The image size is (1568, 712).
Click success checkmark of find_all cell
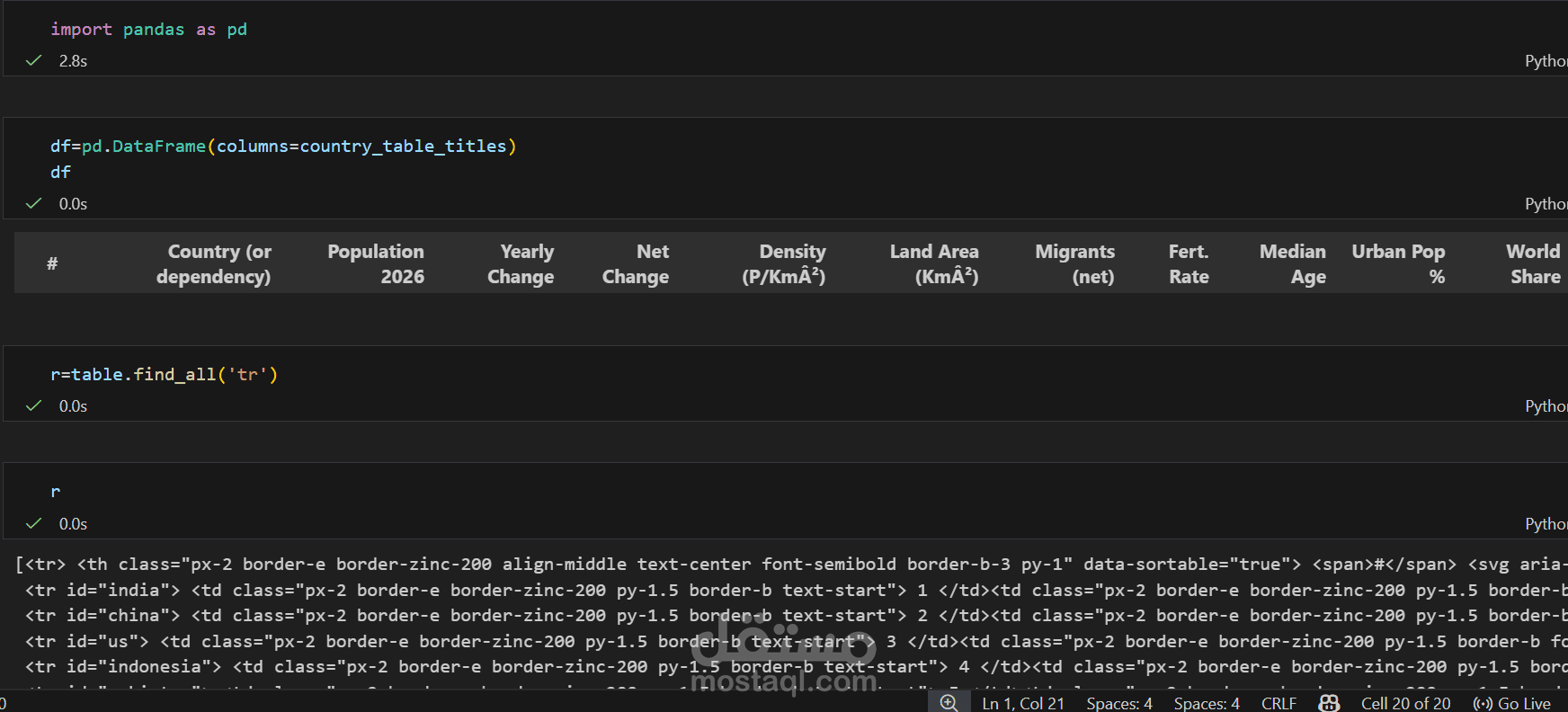tap(34, 406)
